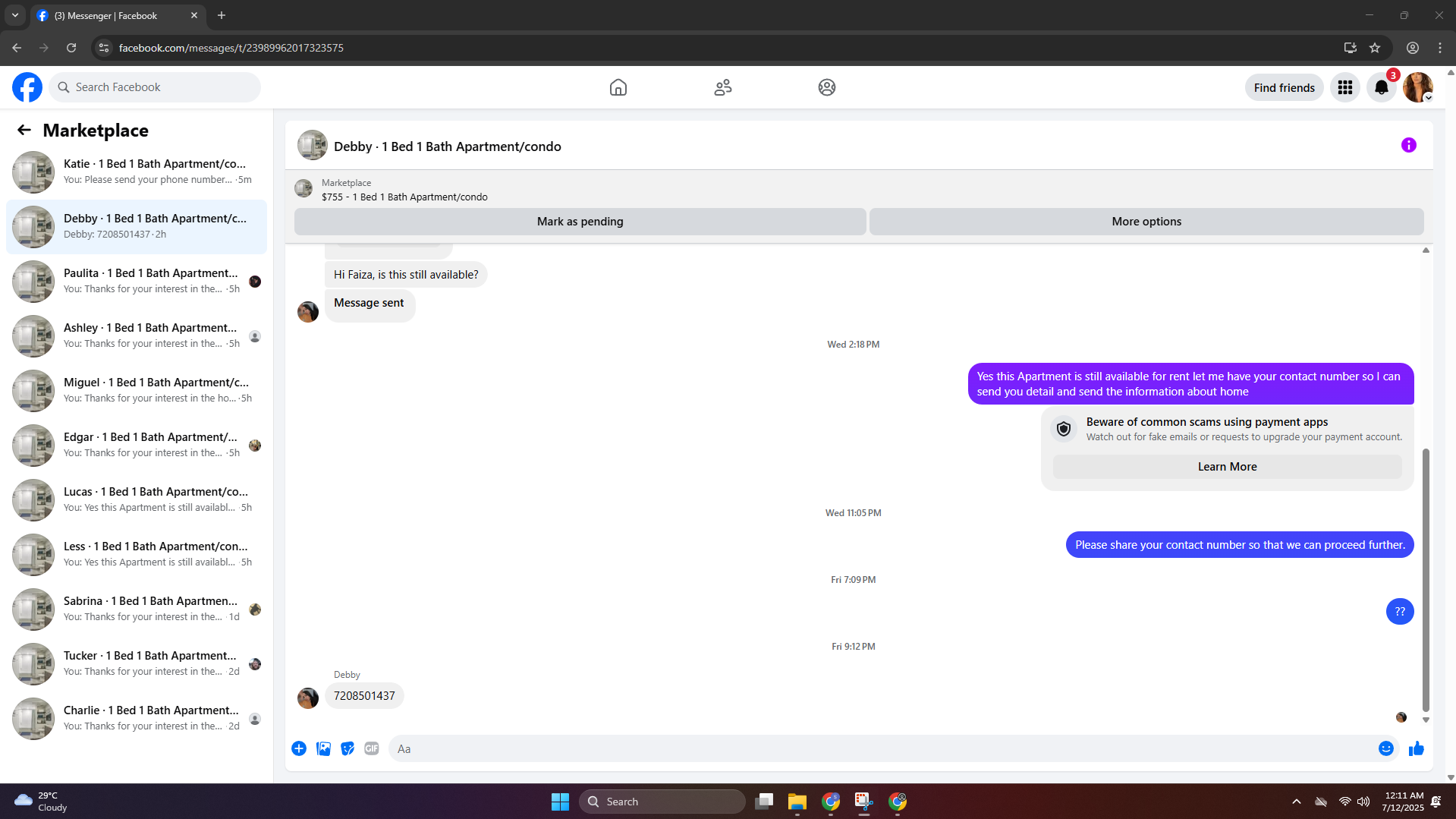This screenshot has width=1456, height=819.
Task: Go to the Home feed icon
Action: 618,87
